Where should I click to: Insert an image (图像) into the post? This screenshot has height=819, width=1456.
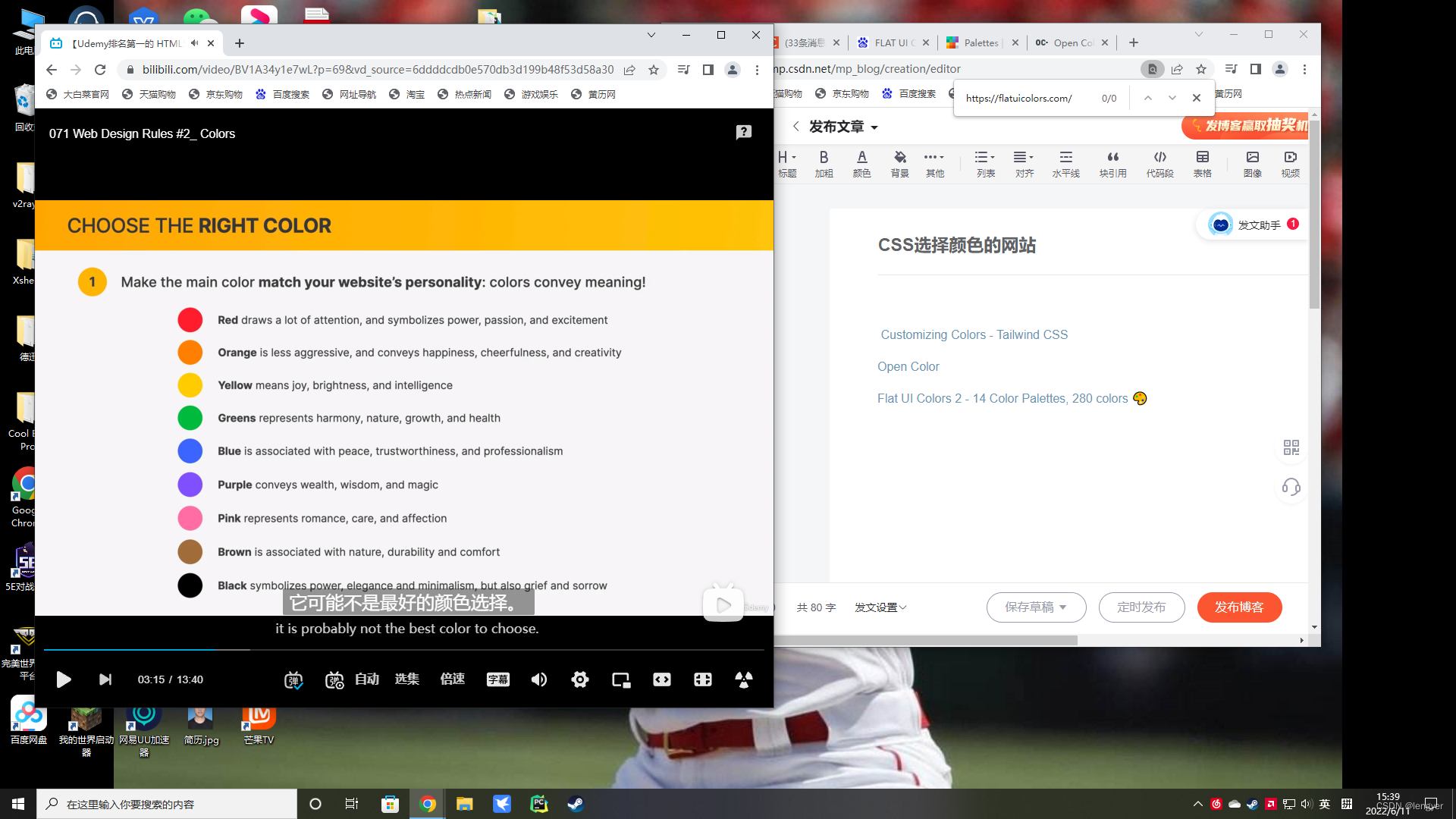point(1252,162)
